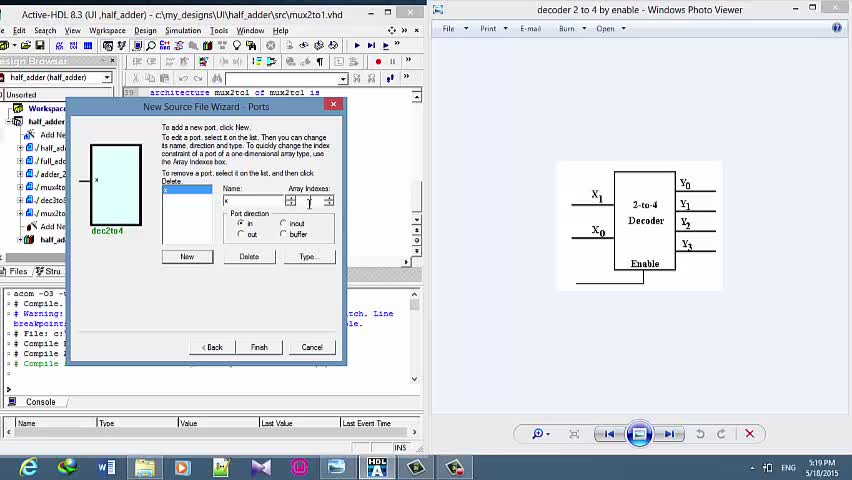Expand the mux4to1 tree item
The height and width of the screenshot is (480, 852).
pos(20,187)
